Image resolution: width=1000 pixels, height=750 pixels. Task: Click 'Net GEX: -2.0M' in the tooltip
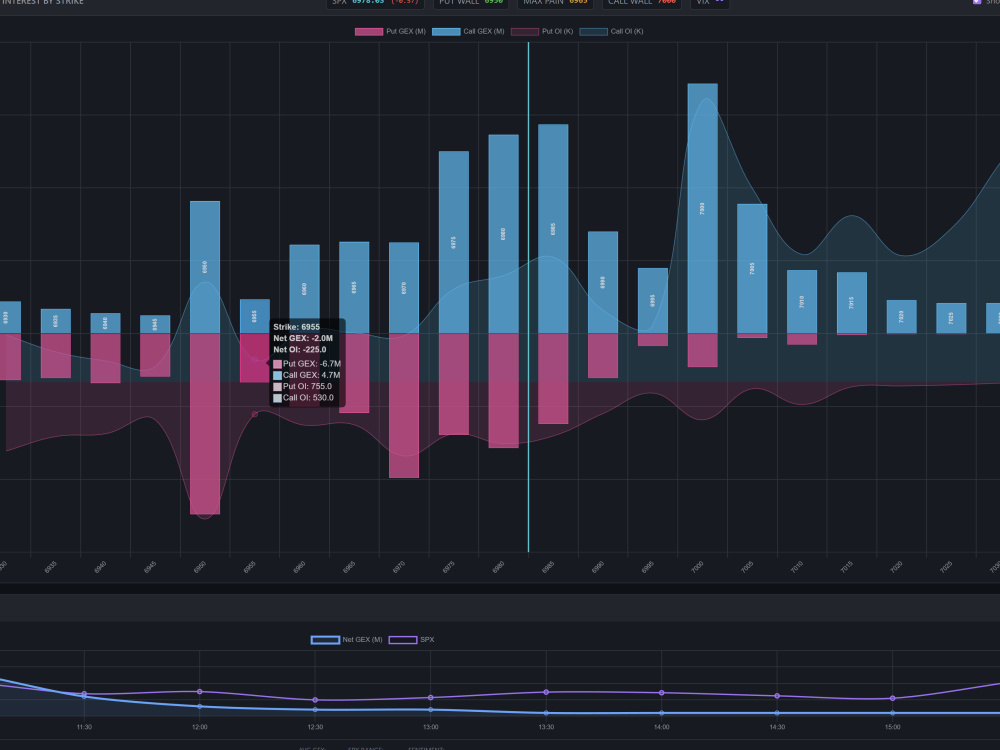click(x=303, y=339)
